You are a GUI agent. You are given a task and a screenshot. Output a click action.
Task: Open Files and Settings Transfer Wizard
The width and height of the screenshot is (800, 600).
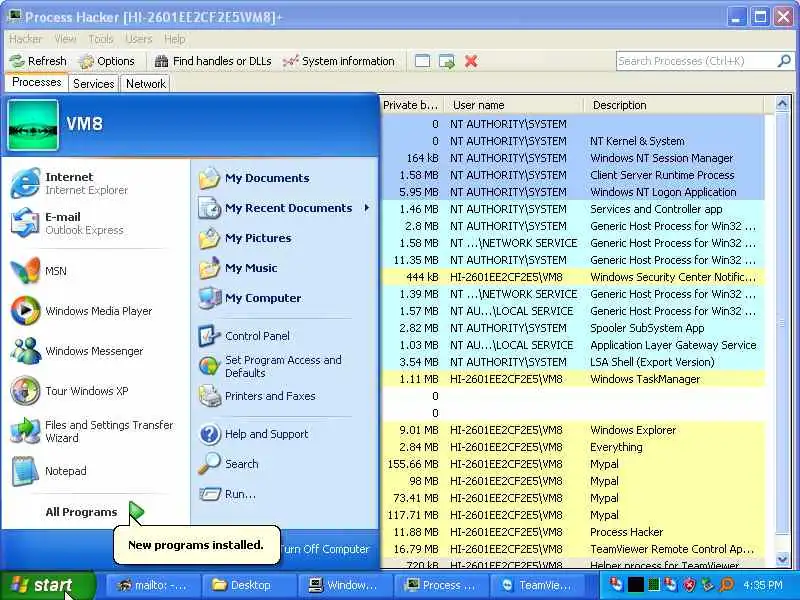tap(96, 431)
